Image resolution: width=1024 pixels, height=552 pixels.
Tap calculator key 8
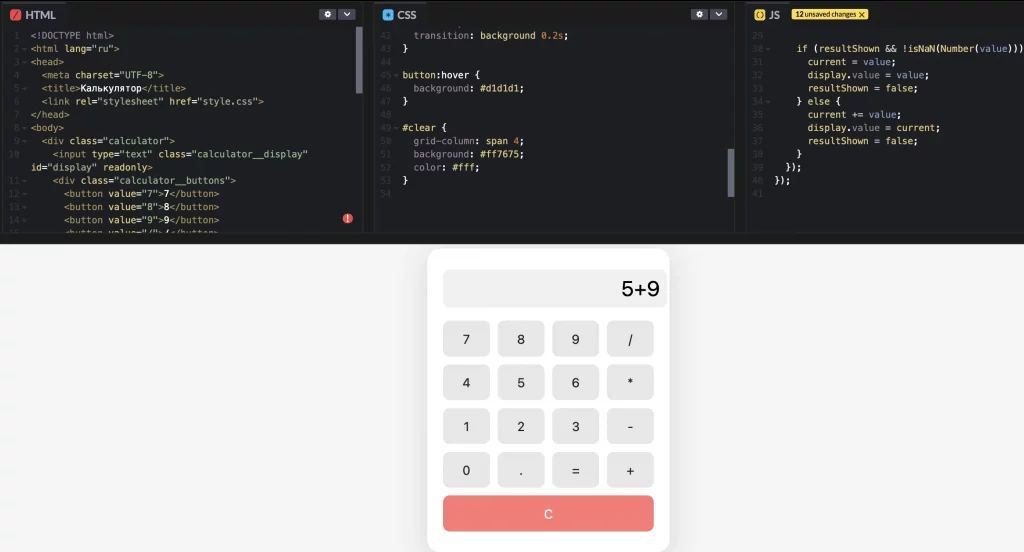tap(520, 339)
